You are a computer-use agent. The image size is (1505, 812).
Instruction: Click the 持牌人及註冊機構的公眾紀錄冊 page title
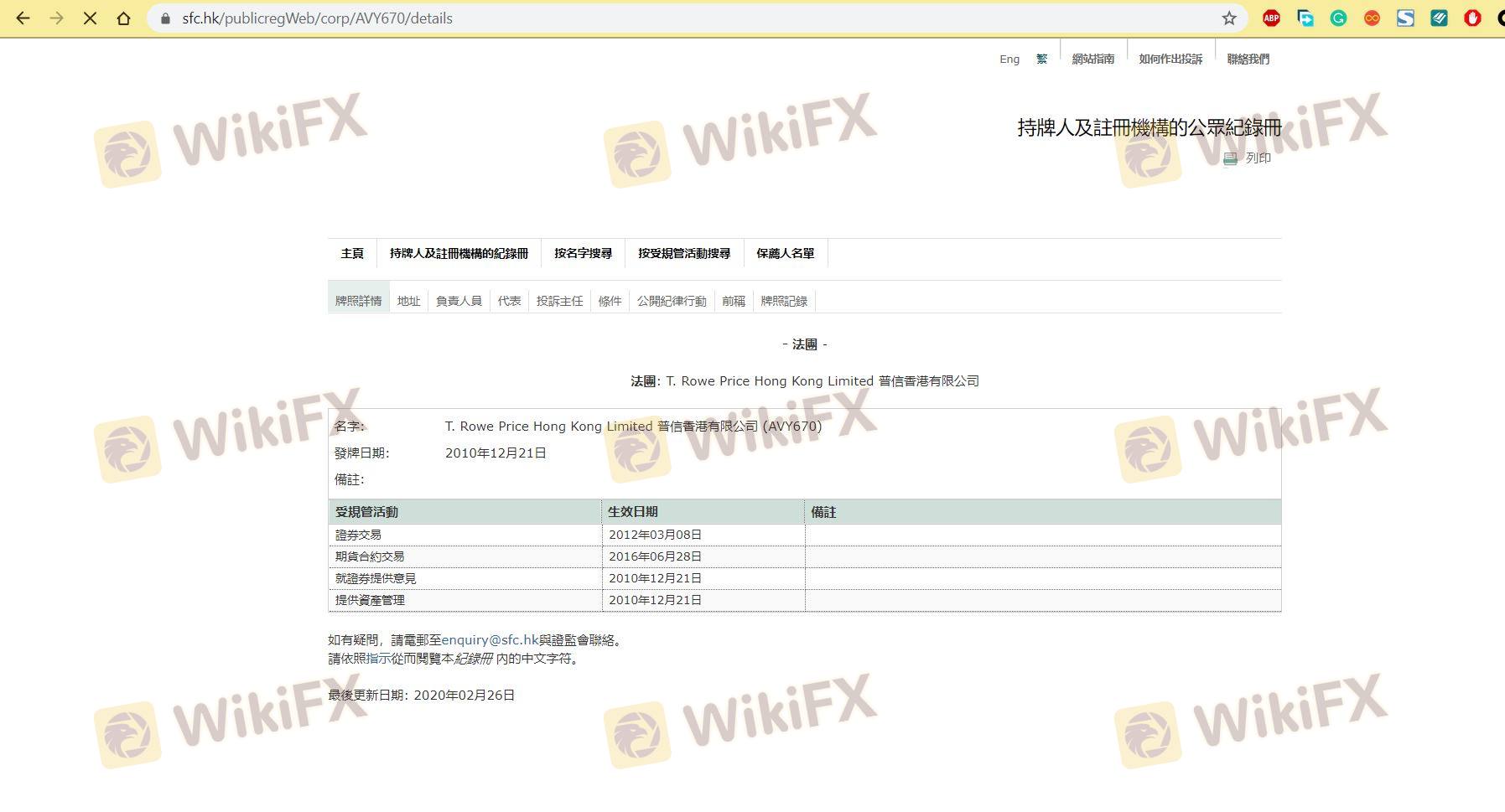click(1150, 128)
